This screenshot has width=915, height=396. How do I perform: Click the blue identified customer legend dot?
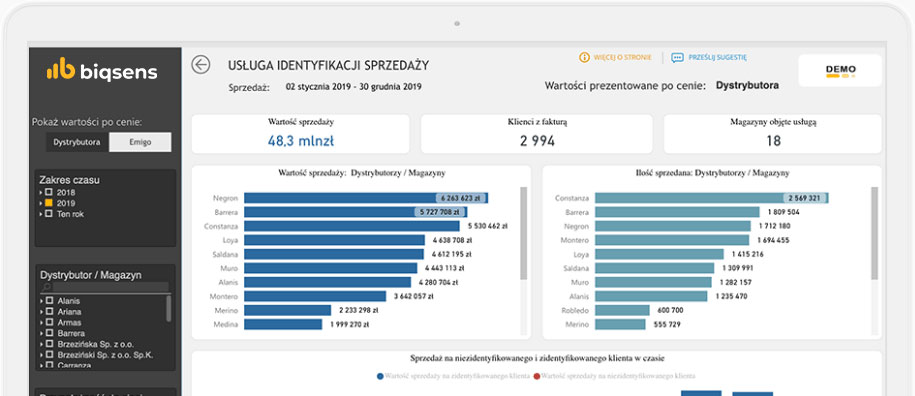(x=380, y=376)
